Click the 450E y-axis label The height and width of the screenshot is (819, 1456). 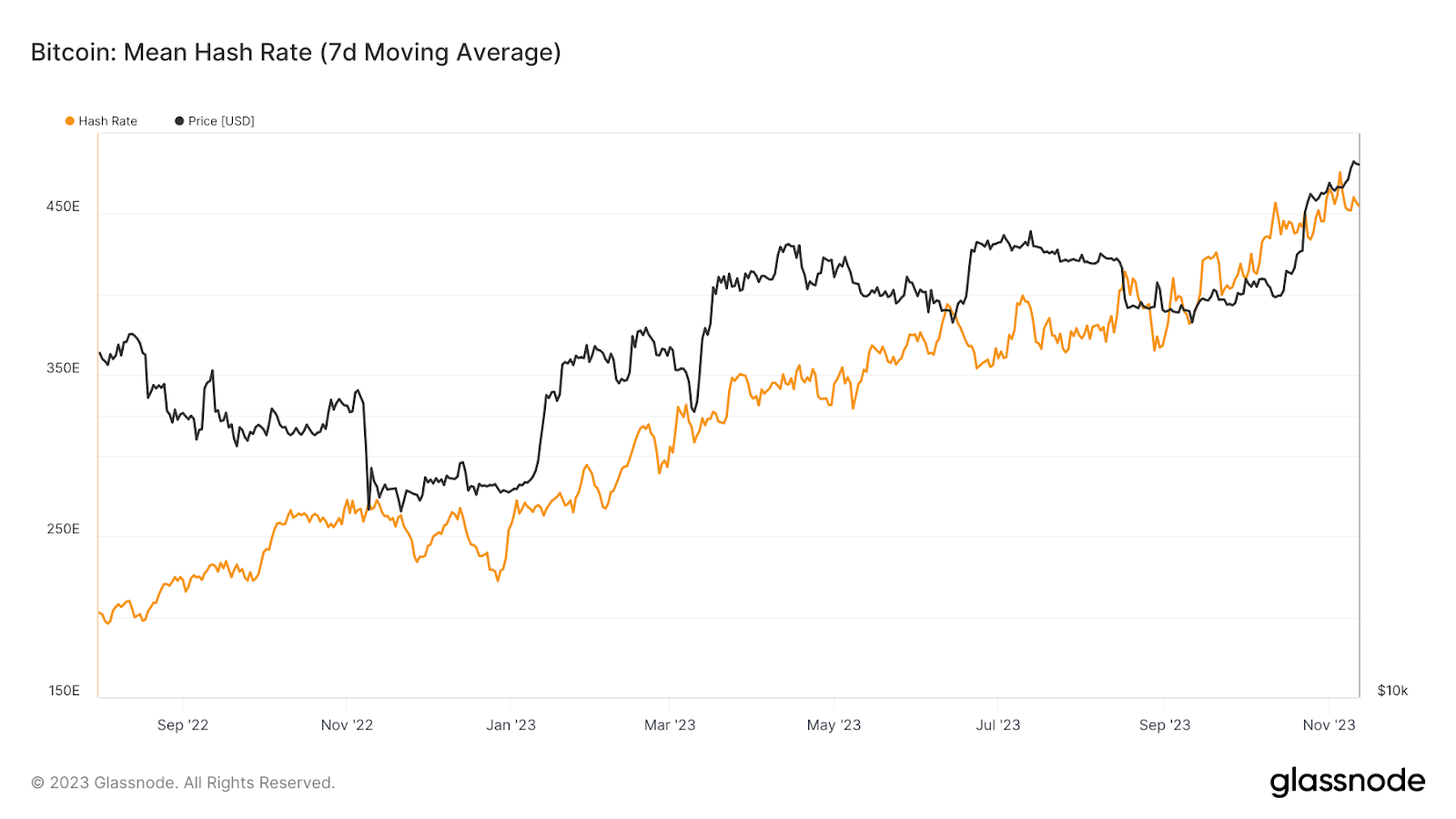63,207
